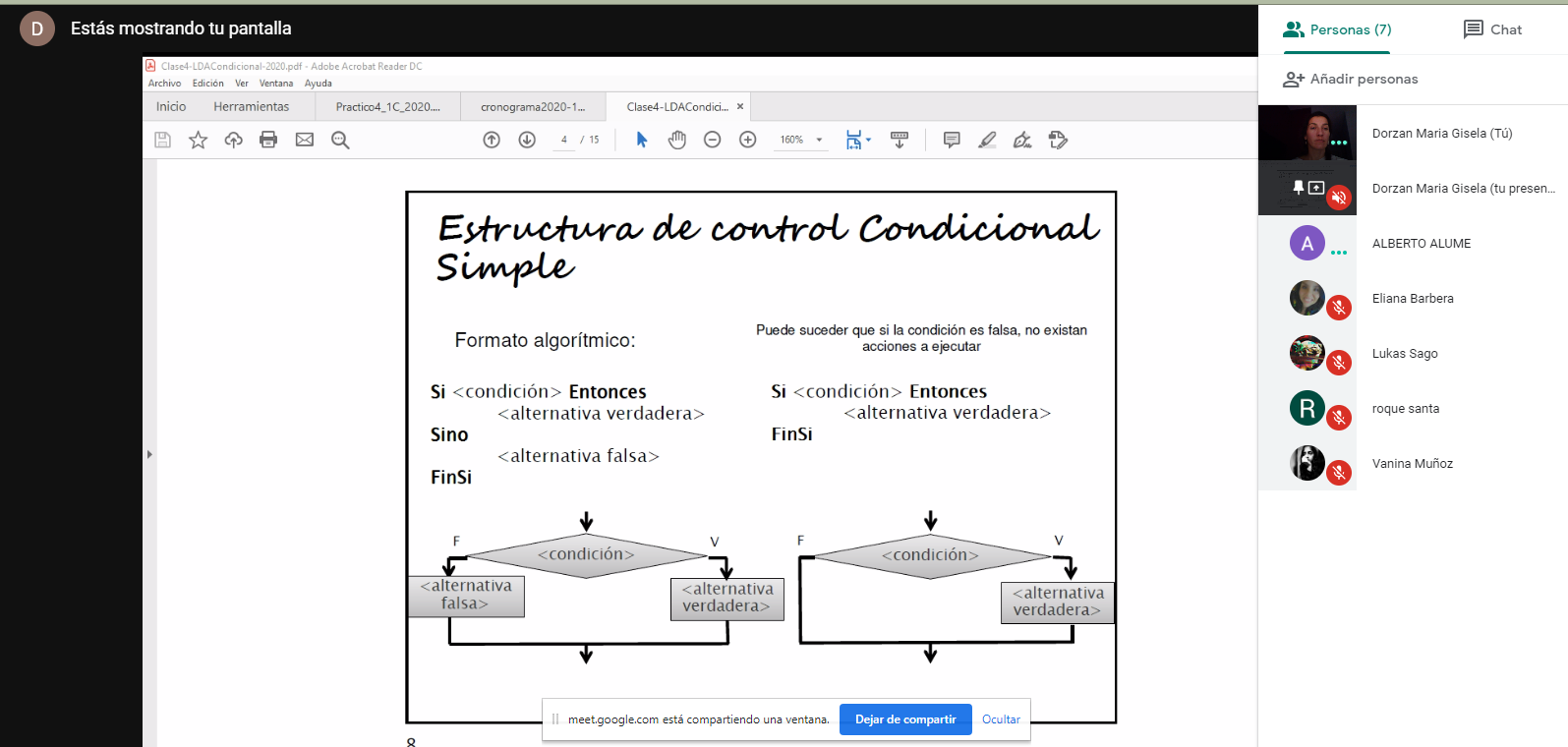Click the page number input field
1568x747 pixels.
click(x=563, y=140)
